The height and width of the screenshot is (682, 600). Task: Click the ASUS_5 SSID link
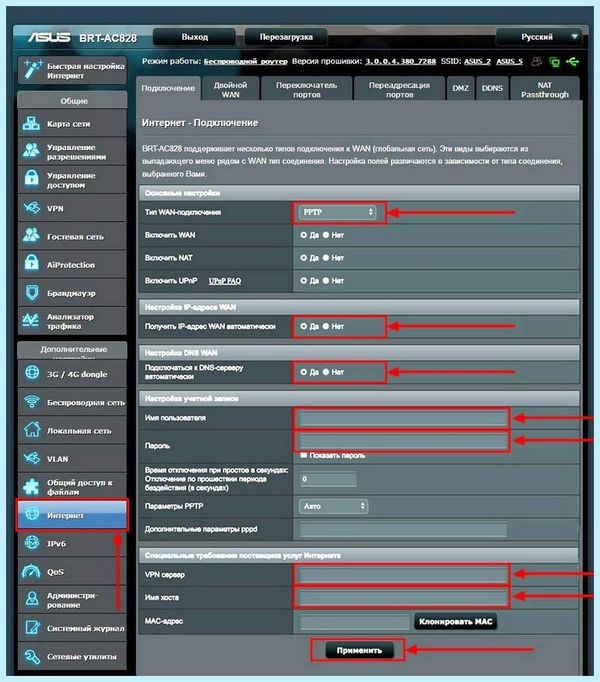(509, 61)
